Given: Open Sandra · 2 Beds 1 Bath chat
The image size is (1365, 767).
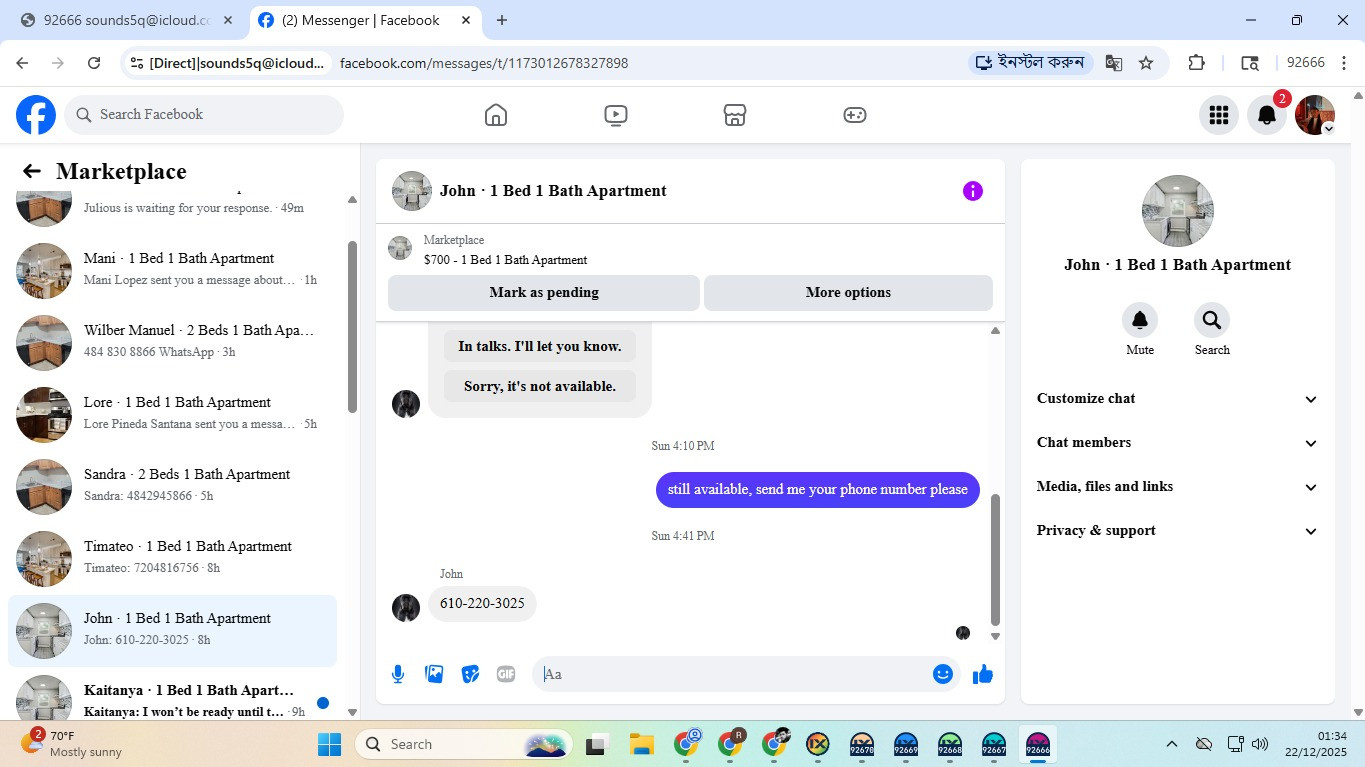Looking at the screenshot, I should pos(172,486).
